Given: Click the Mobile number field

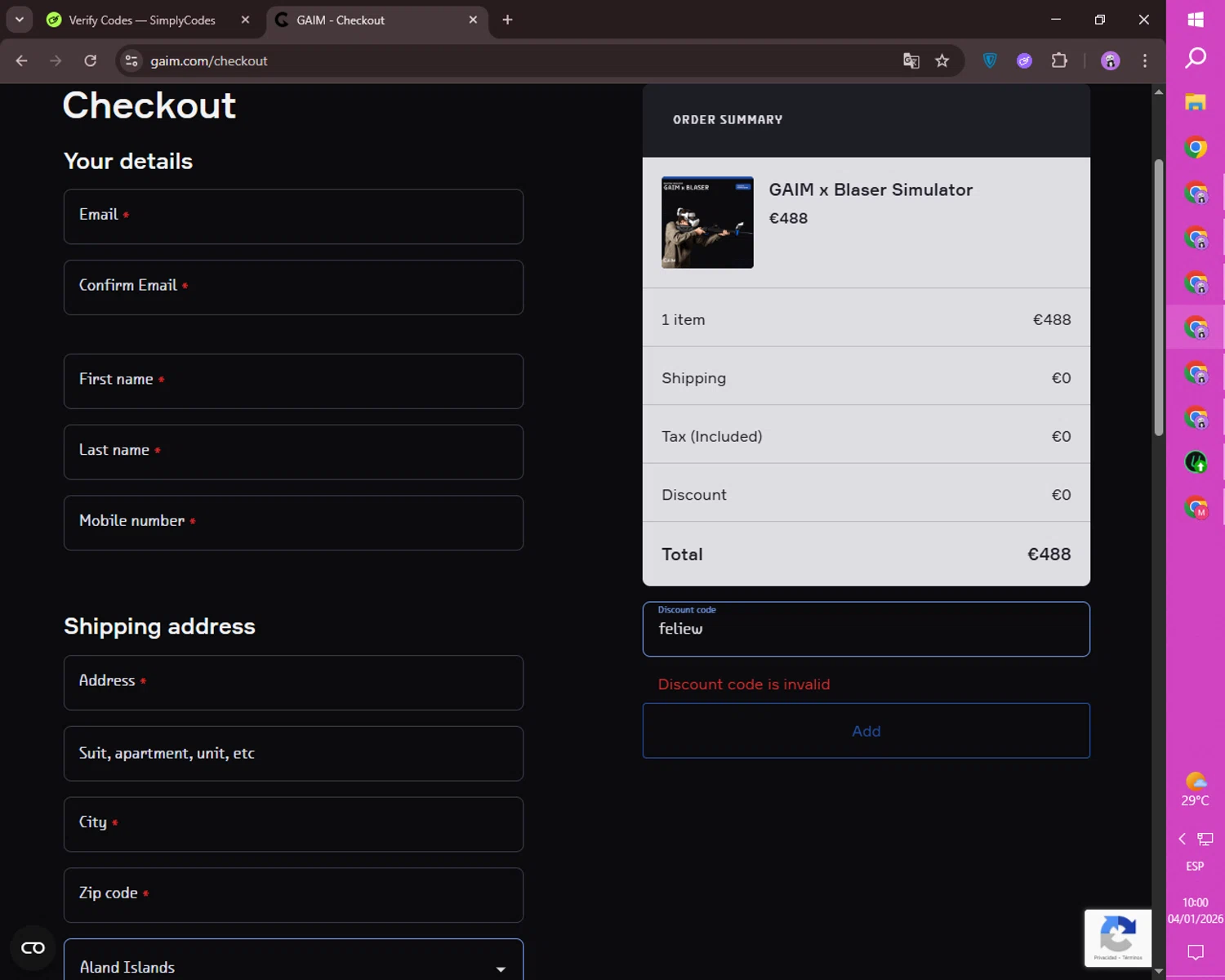Looking at the screenshot, I should (293, 523).
